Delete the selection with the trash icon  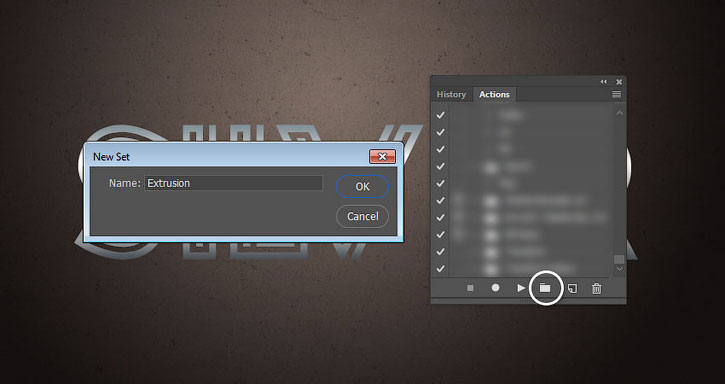(x=597, y=289)
